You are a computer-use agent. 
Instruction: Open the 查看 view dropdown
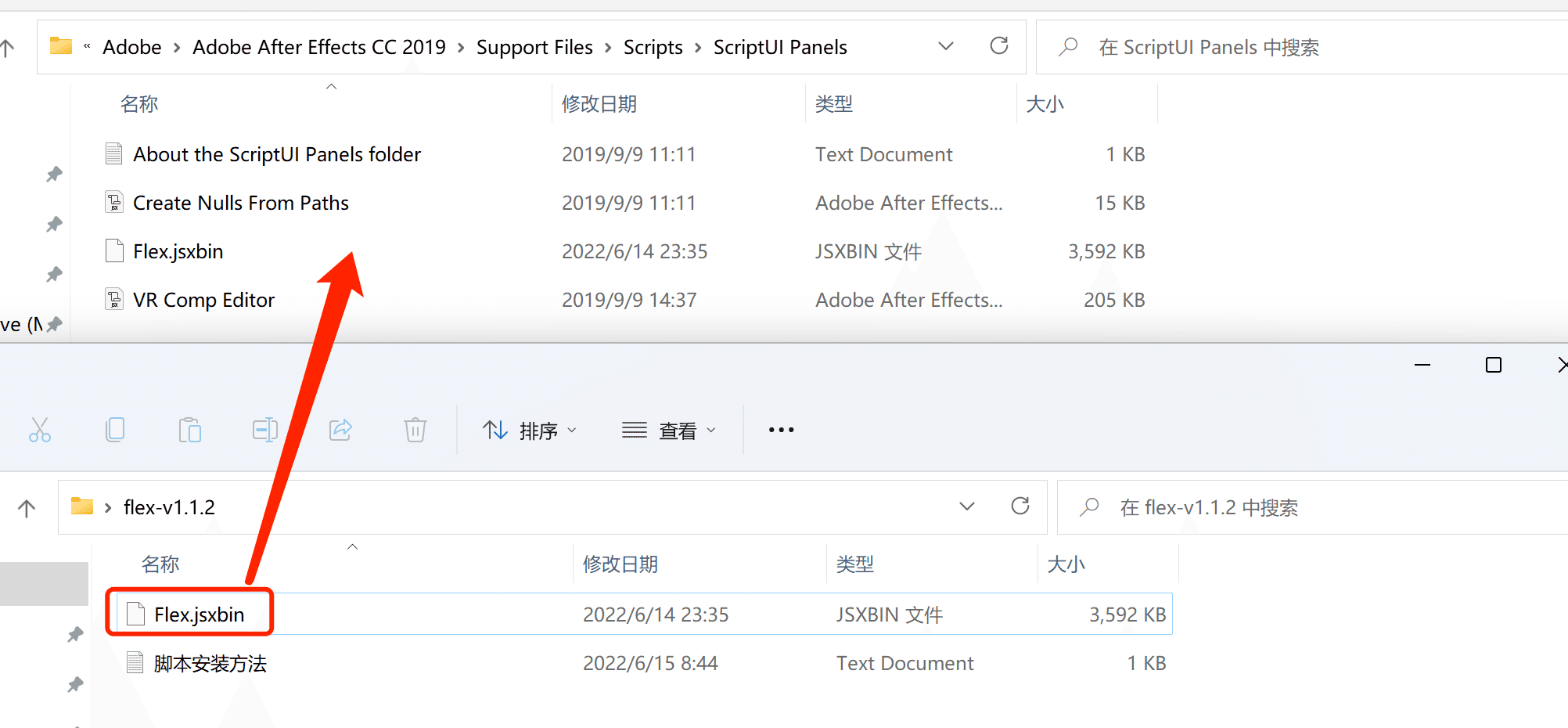pyautogui.click(x=669, y=430)
